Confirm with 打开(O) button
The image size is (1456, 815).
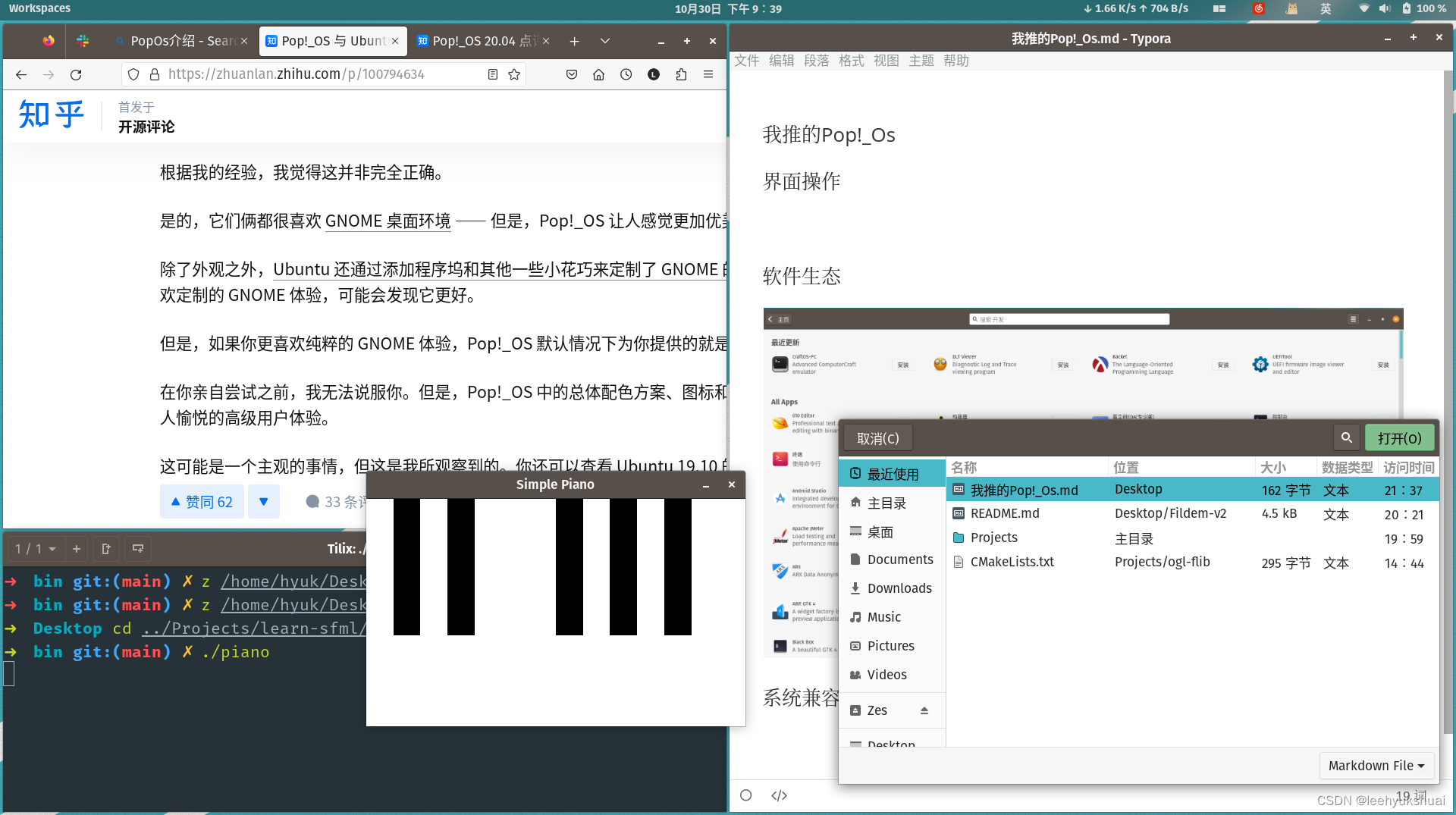[1399, 438]
